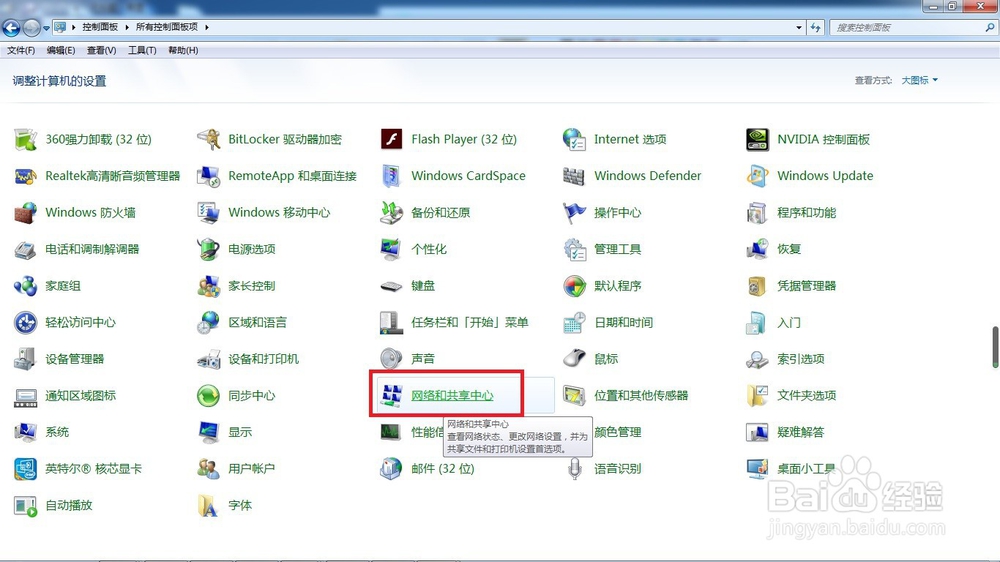Open 查看方式 大图标 dropdown
This screenshot has width=1000, height=562.
(x=919, y=80)
